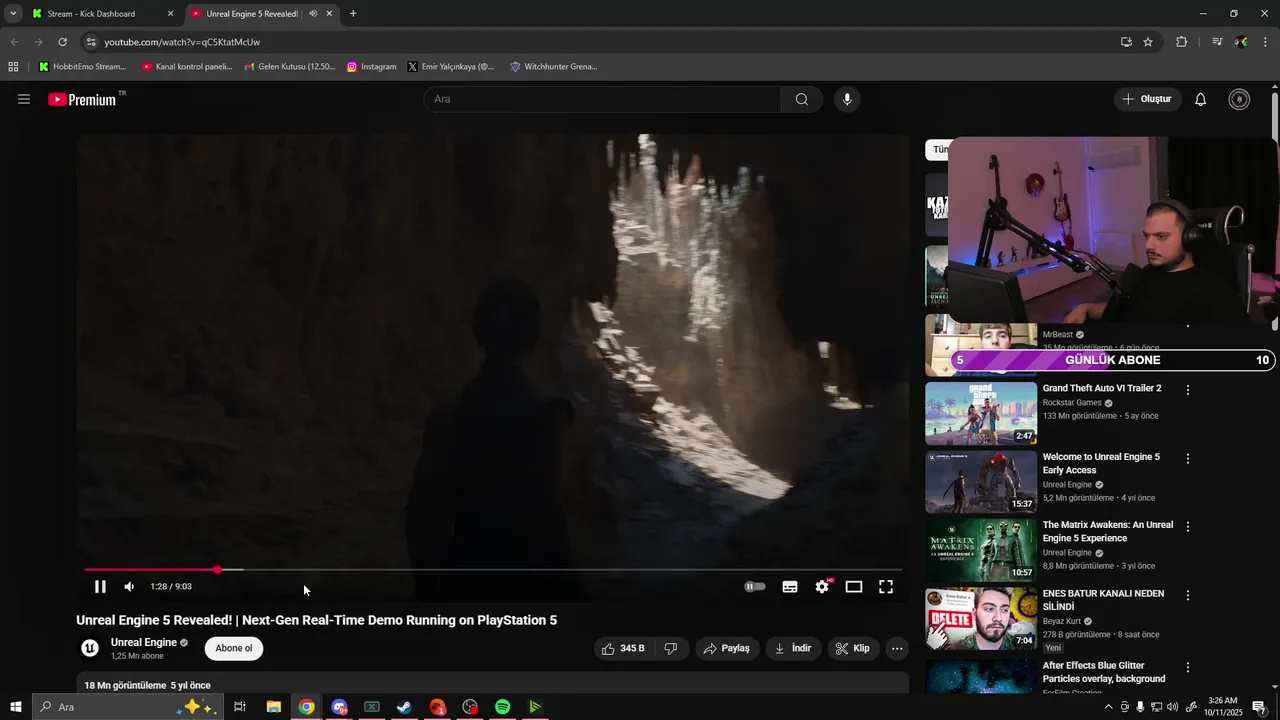Dislike the video

pos(671,648)
